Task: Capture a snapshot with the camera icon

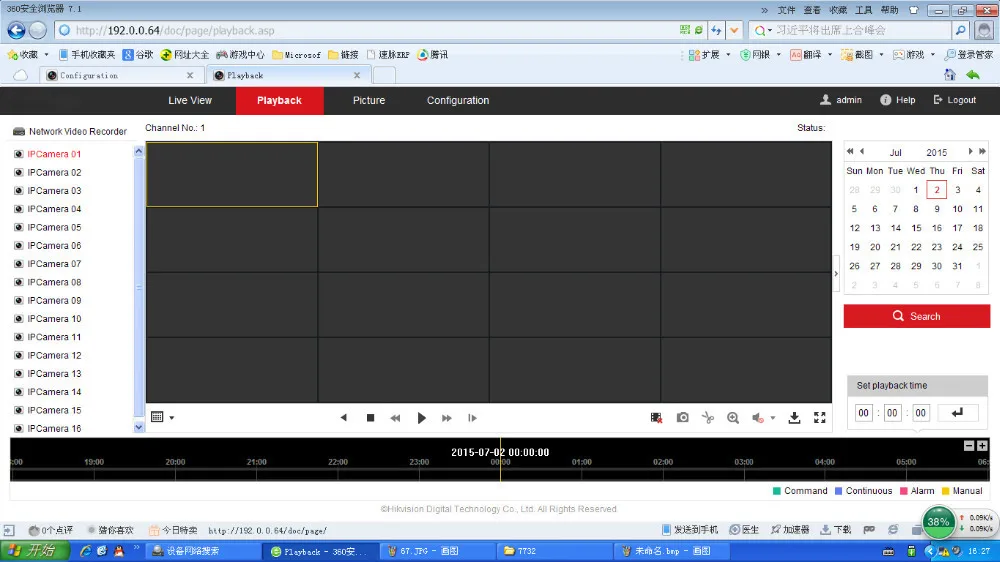Action: coord(682,418)
